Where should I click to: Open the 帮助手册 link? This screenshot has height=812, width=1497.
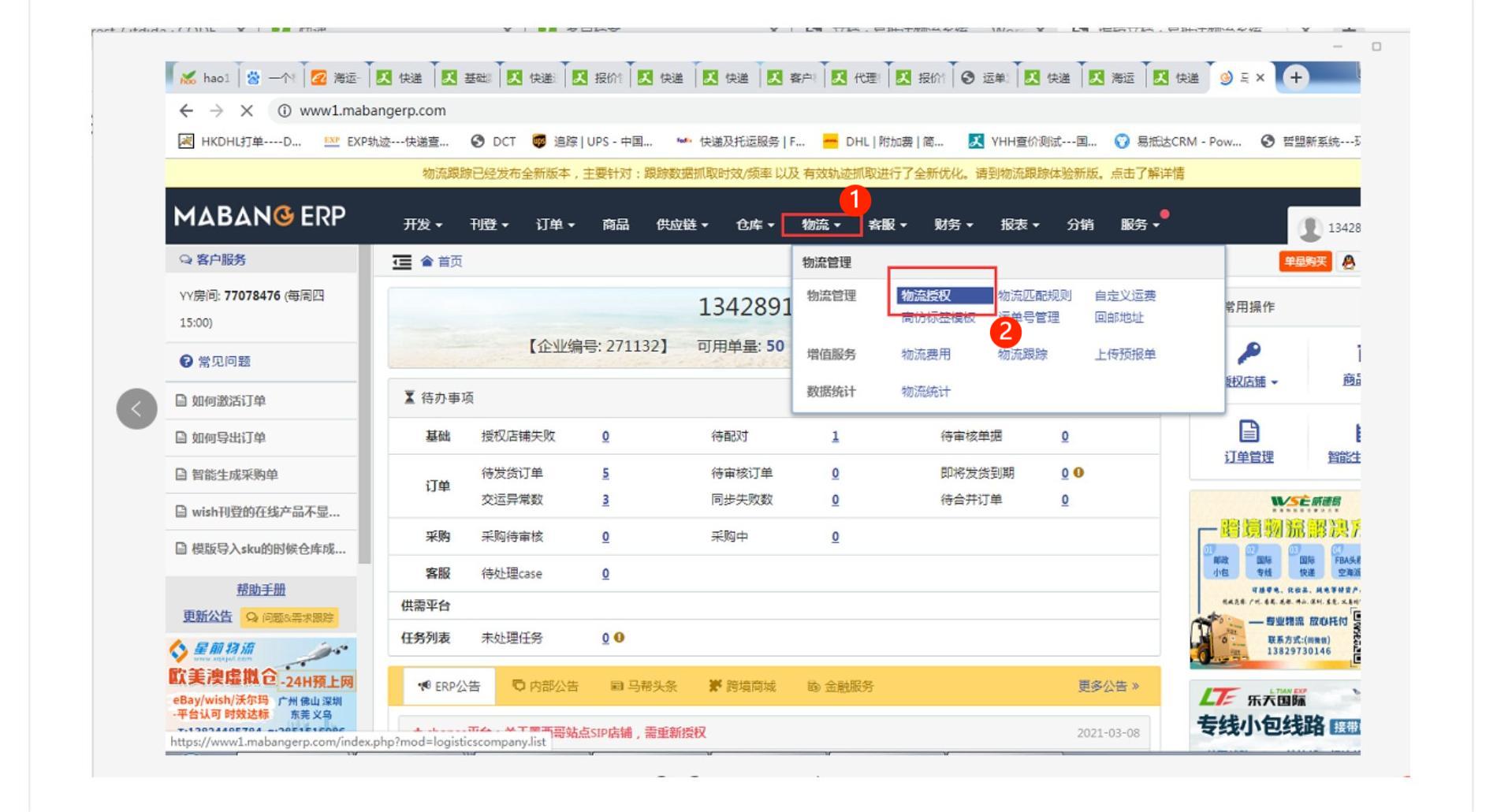(261, 590)
